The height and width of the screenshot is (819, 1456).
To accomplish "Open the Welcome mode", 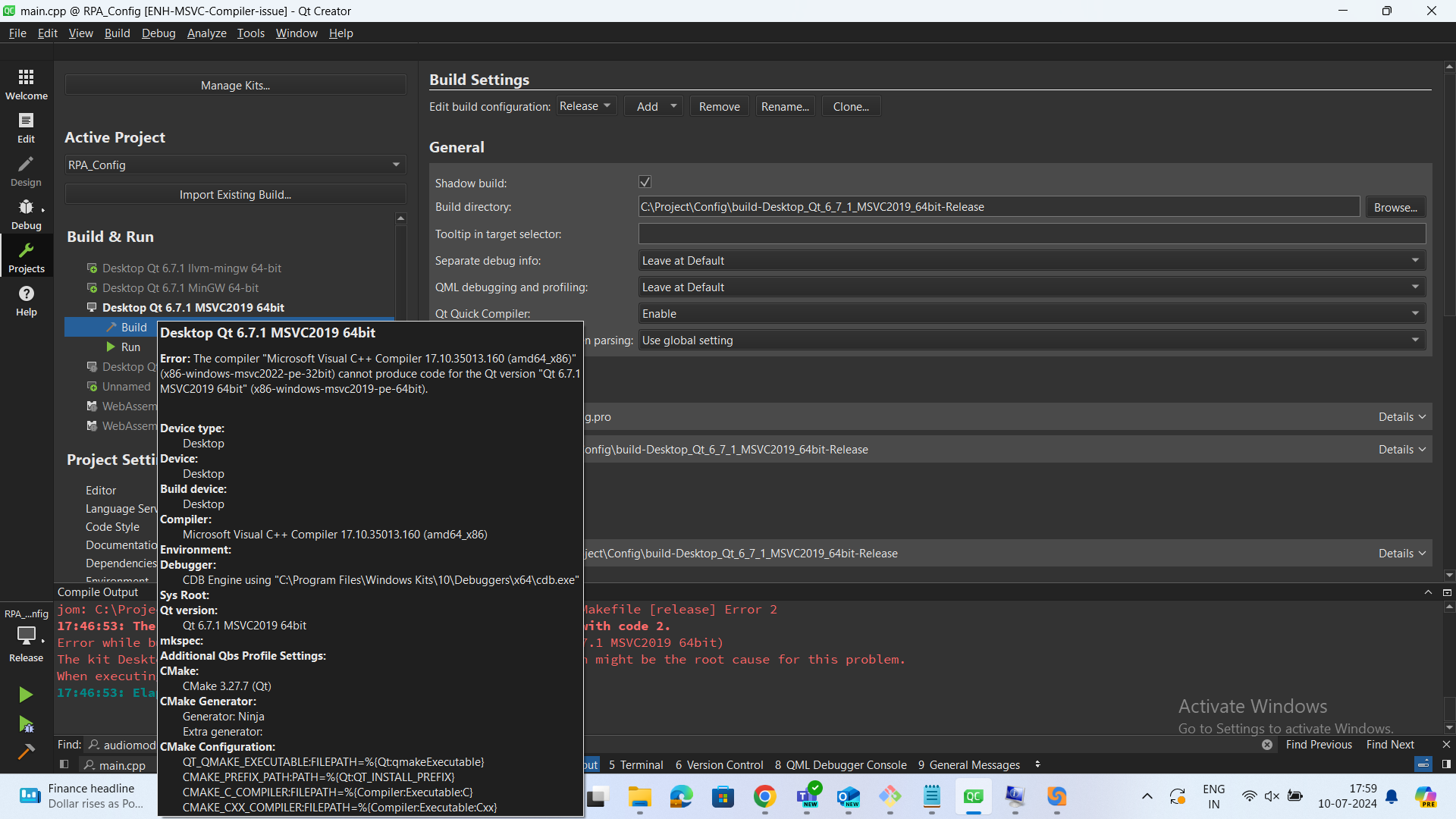I will click(27, 84).
